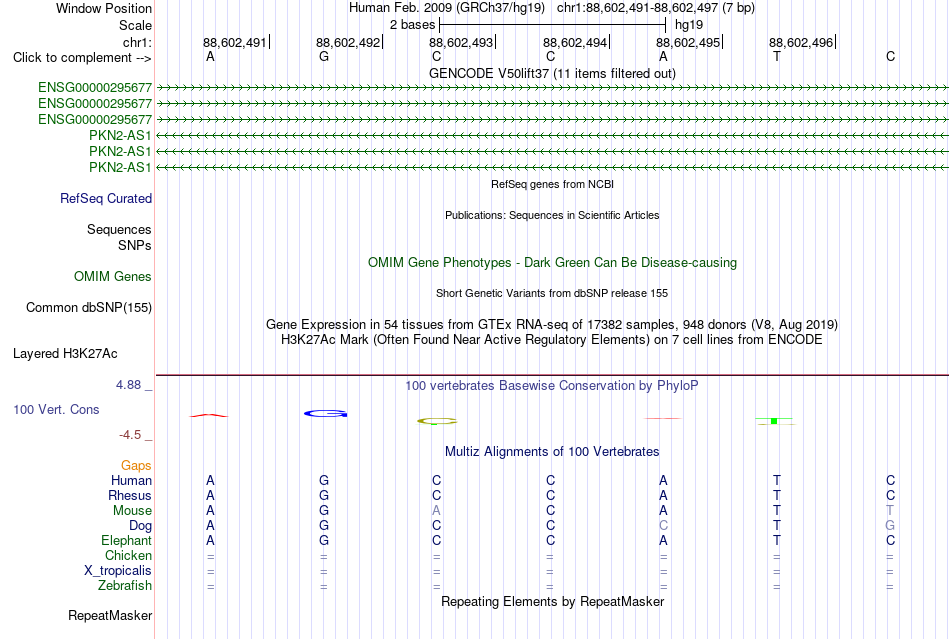Click the '2 bases' scale bar label
The width and height of the screenshot is (950, 639).
click(412, 25)
